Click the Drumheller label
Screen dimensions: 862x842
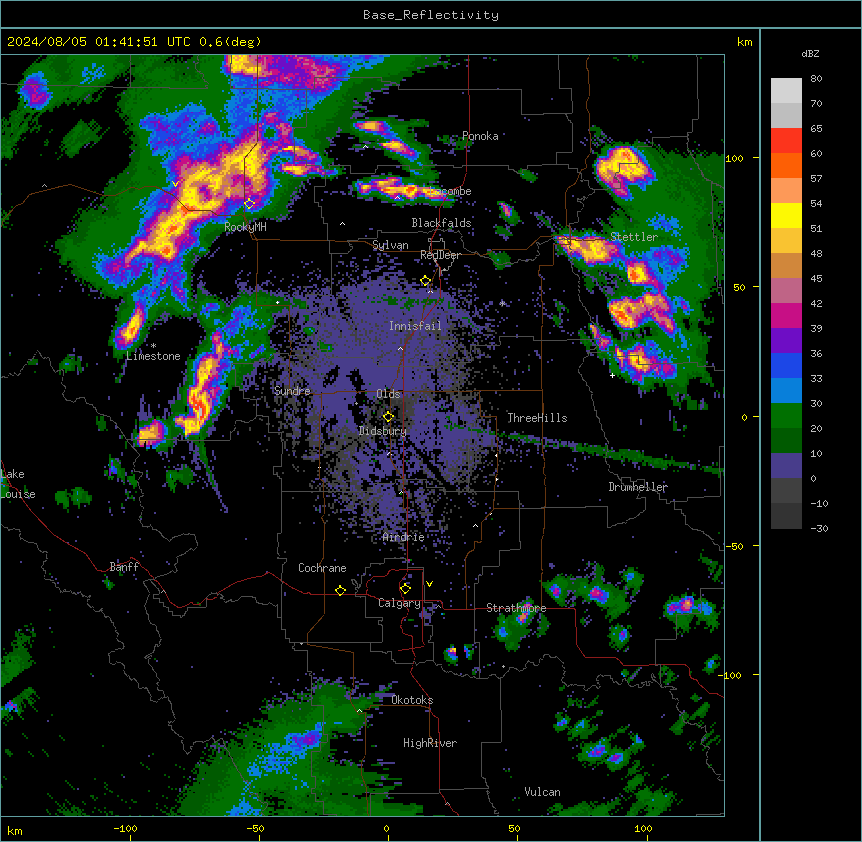pyautogui.click(x=638, y=487)
